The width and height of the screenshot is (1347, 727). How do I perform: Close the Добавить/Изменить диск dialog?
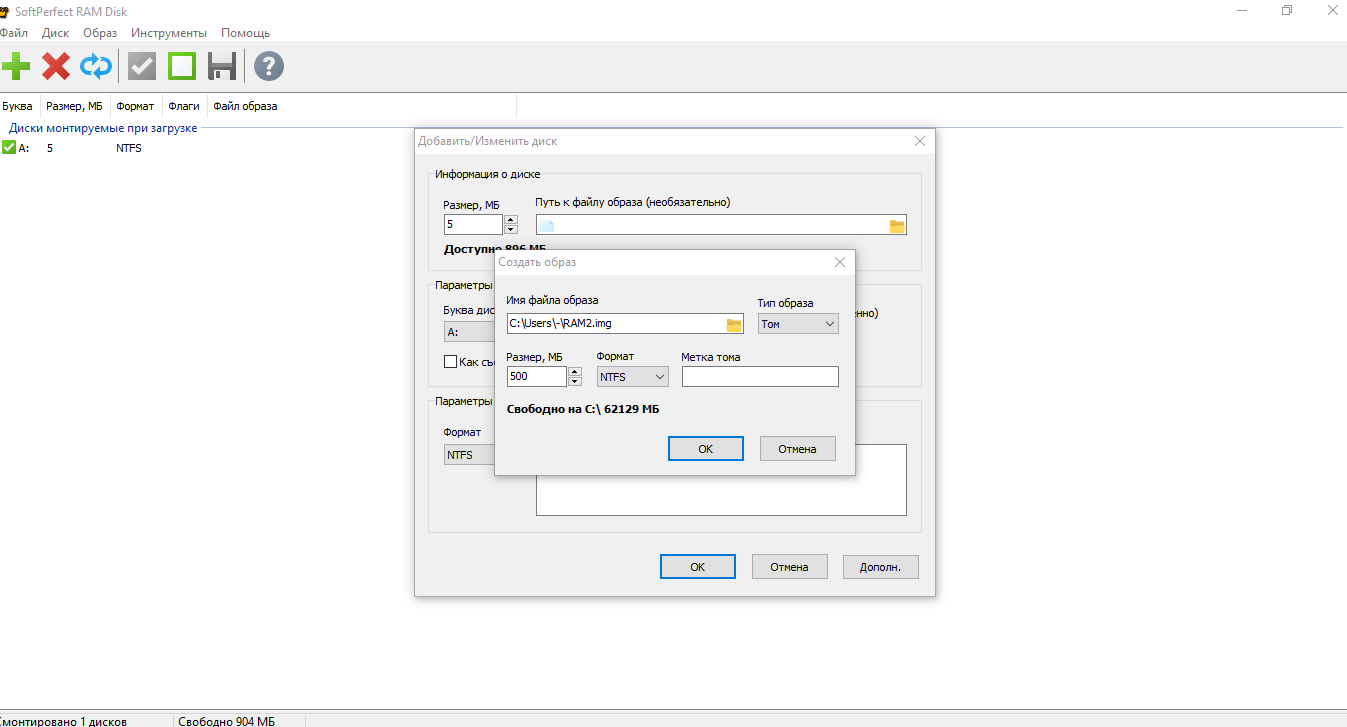coord(920,141)
